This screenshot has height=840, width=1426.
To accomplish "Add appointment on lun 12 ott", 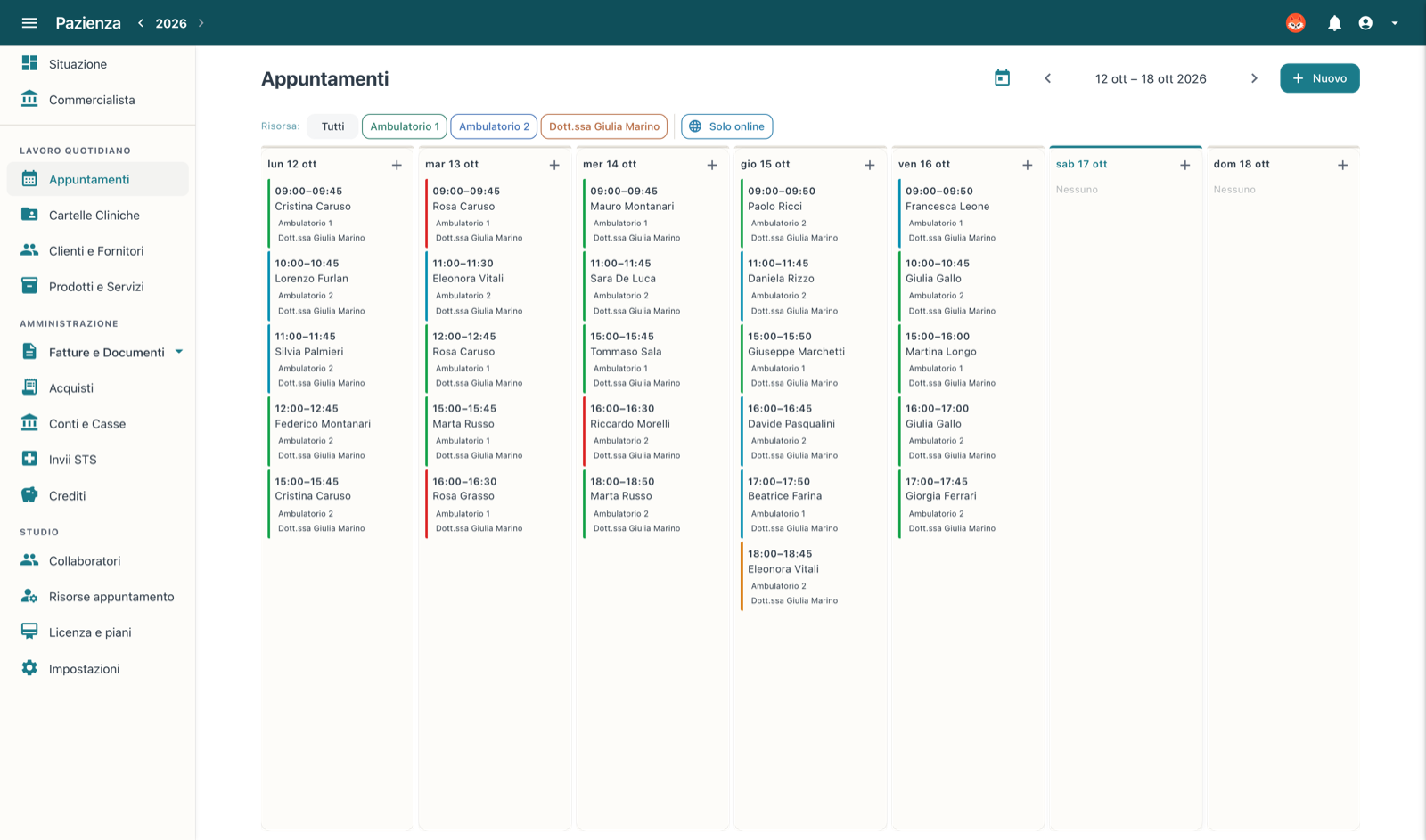I will pyautogui.click(x=397, y=165).
